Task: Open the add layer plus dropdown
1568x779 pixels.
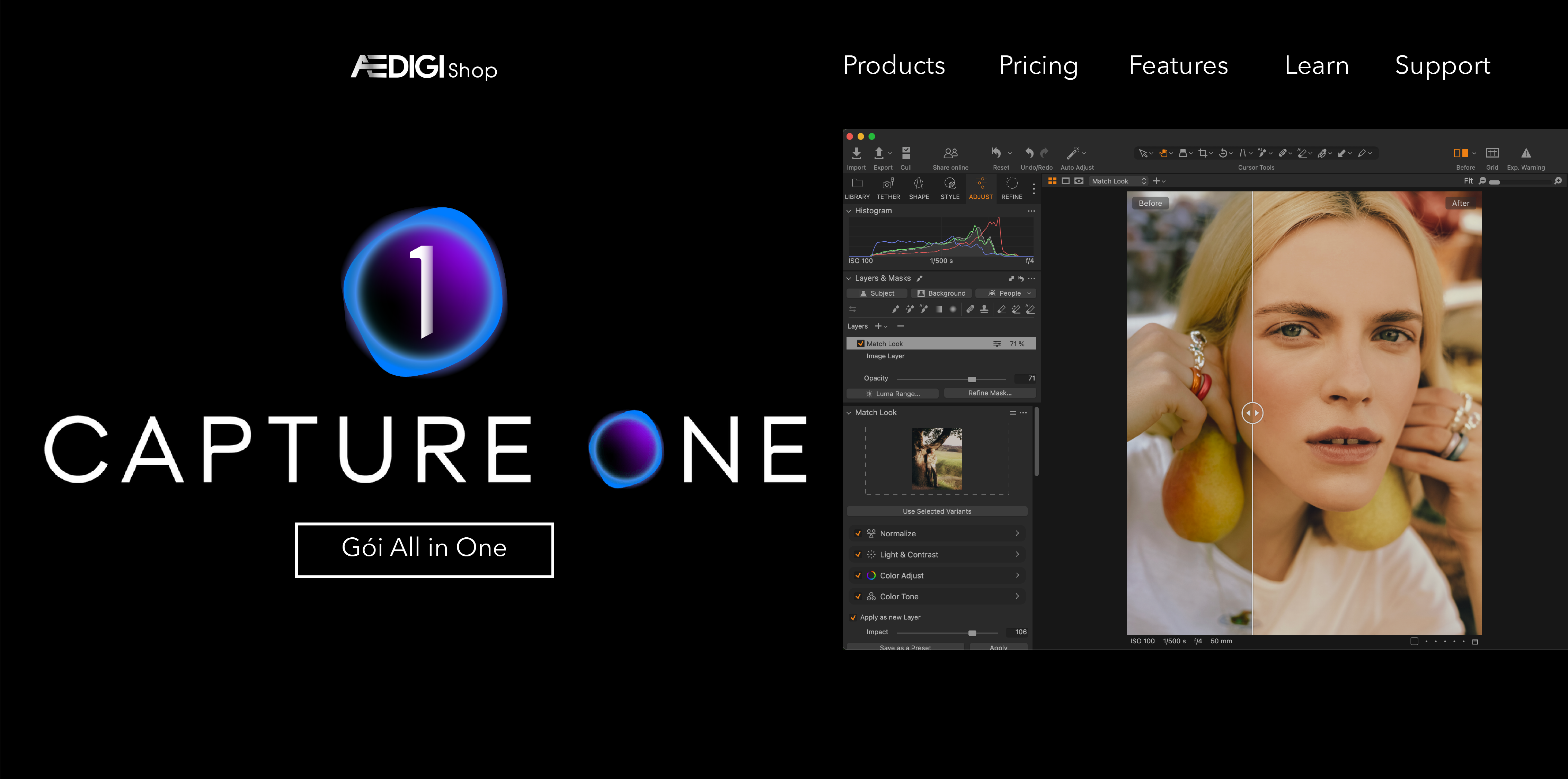Action: tap(881, 326)
